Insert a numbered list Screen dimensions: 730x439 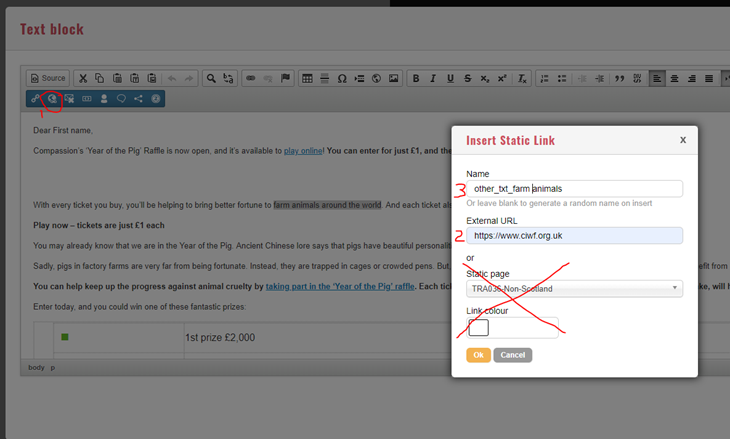click(x=544, y=78)
